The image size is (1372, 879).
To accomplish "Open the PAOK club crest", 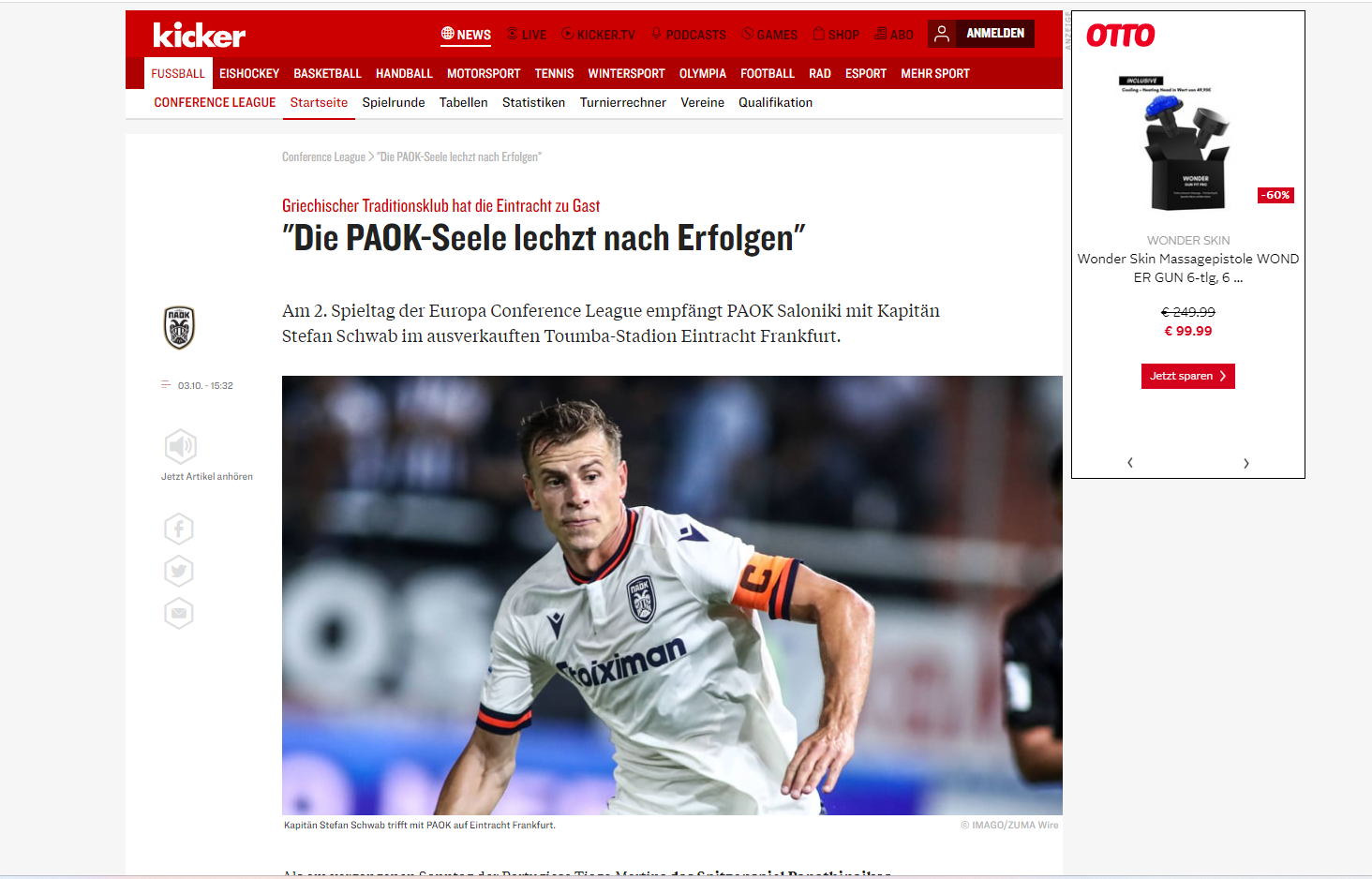I will coord(179,328).
